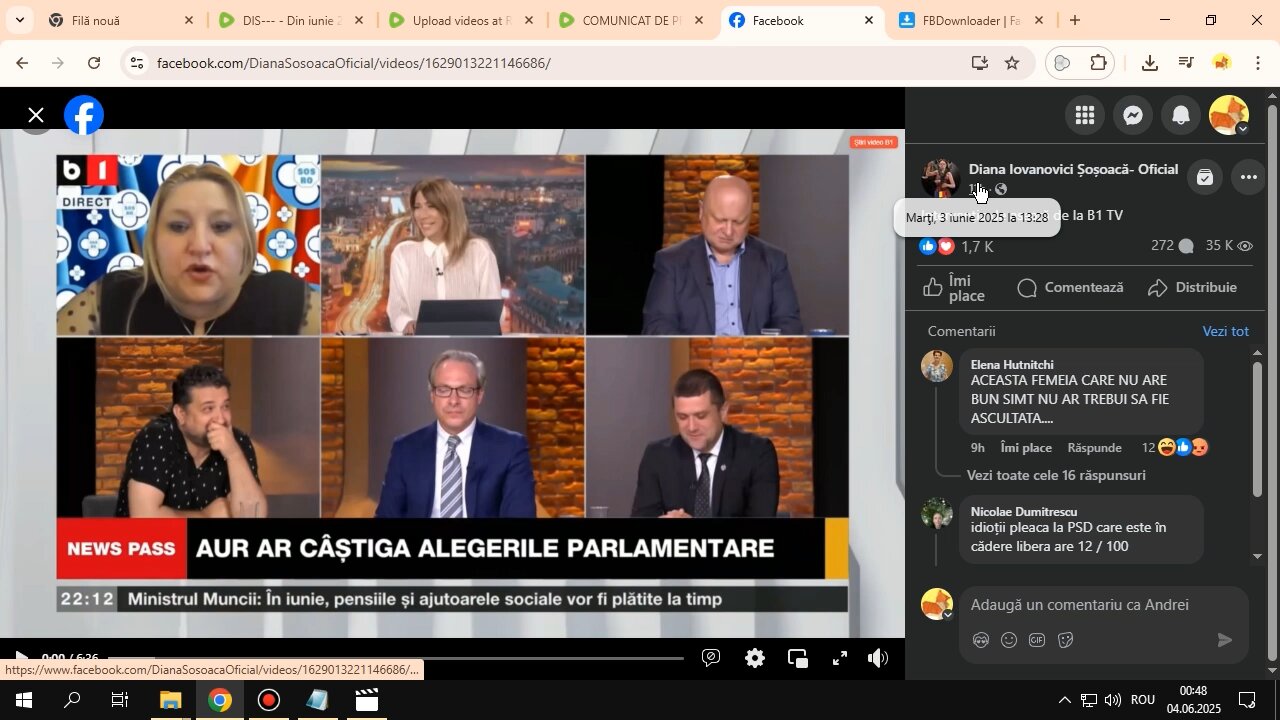
Task: Click the Distribuie share button
Action: click(x=1192, y=288)
